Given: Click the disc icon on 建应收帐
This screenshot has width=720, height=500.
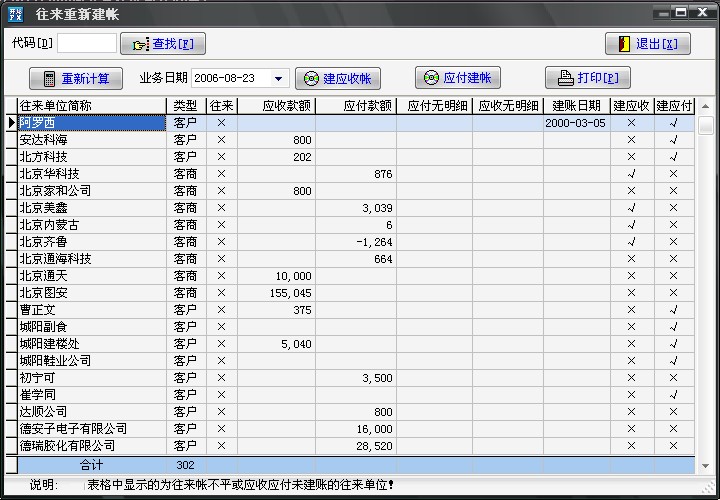Looking at the screenshot, I should pos(311,79).
